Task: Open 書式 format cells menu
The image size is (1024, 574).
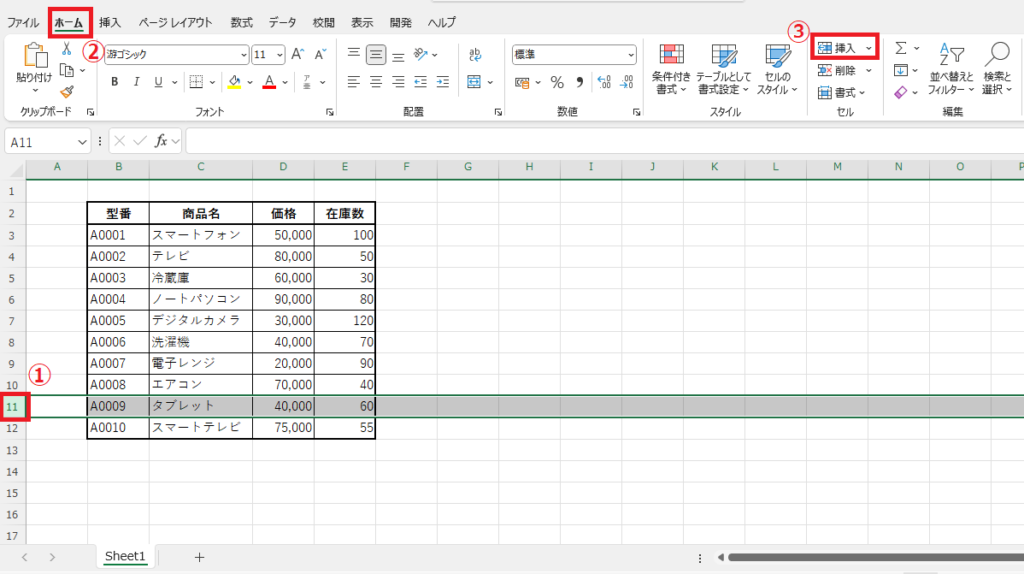Action: 842,93
